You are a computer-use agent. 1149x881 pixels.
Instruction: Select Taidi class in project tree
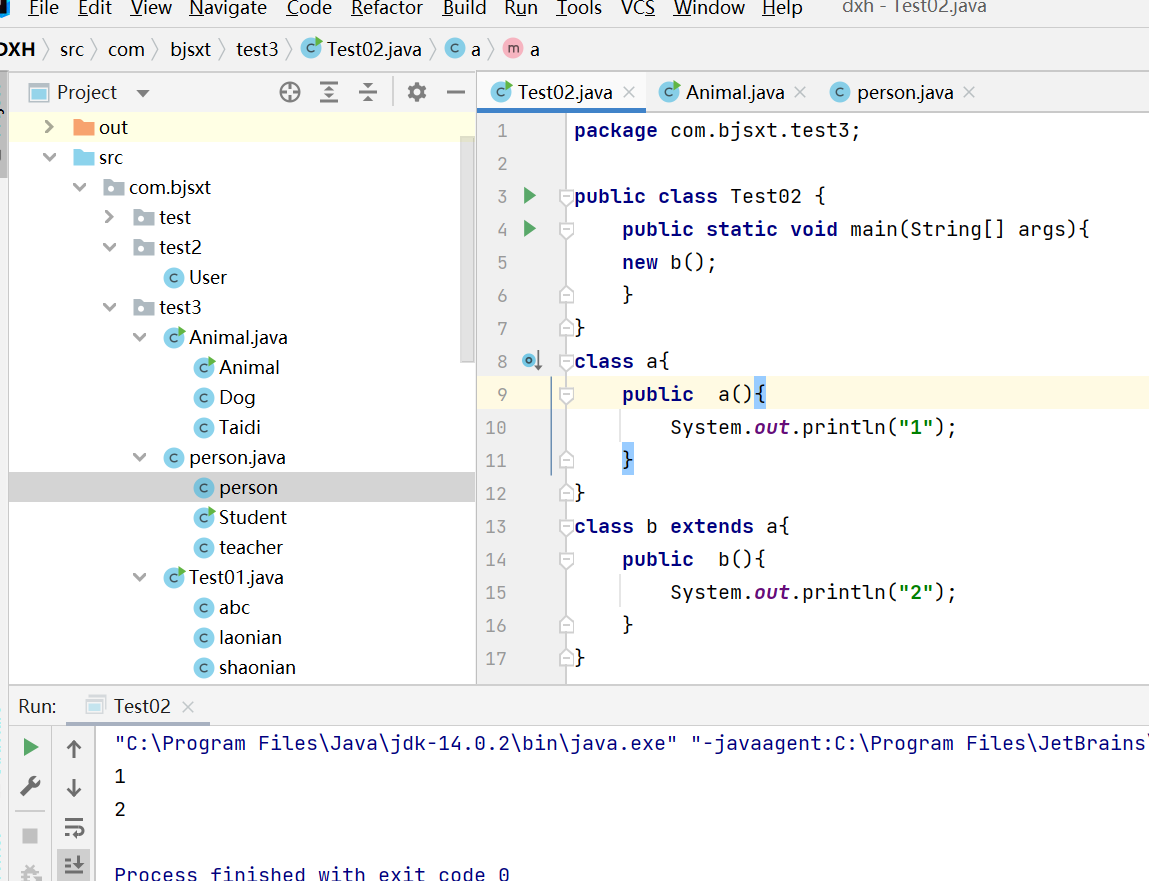click(226, 427)
